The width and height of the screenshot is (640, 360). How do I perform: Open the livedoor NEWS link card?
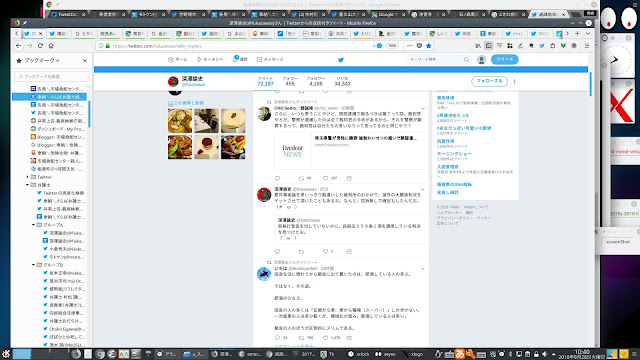(x=350, y=151)
